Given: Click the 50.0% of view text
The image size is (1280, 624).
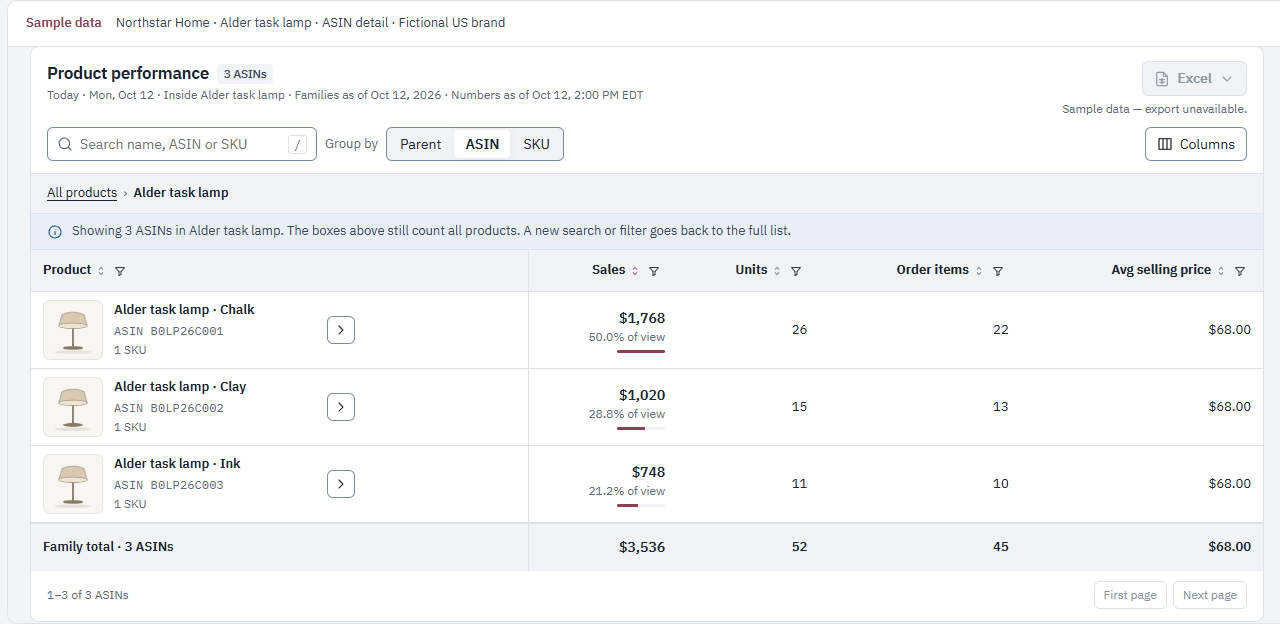Looking at the screenshot, I should tap(627, 337).
